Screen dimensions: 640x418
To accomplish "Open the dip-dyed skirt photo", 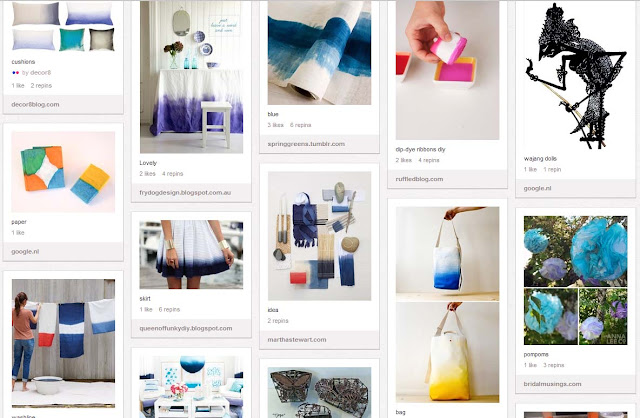I will [191, 255].
